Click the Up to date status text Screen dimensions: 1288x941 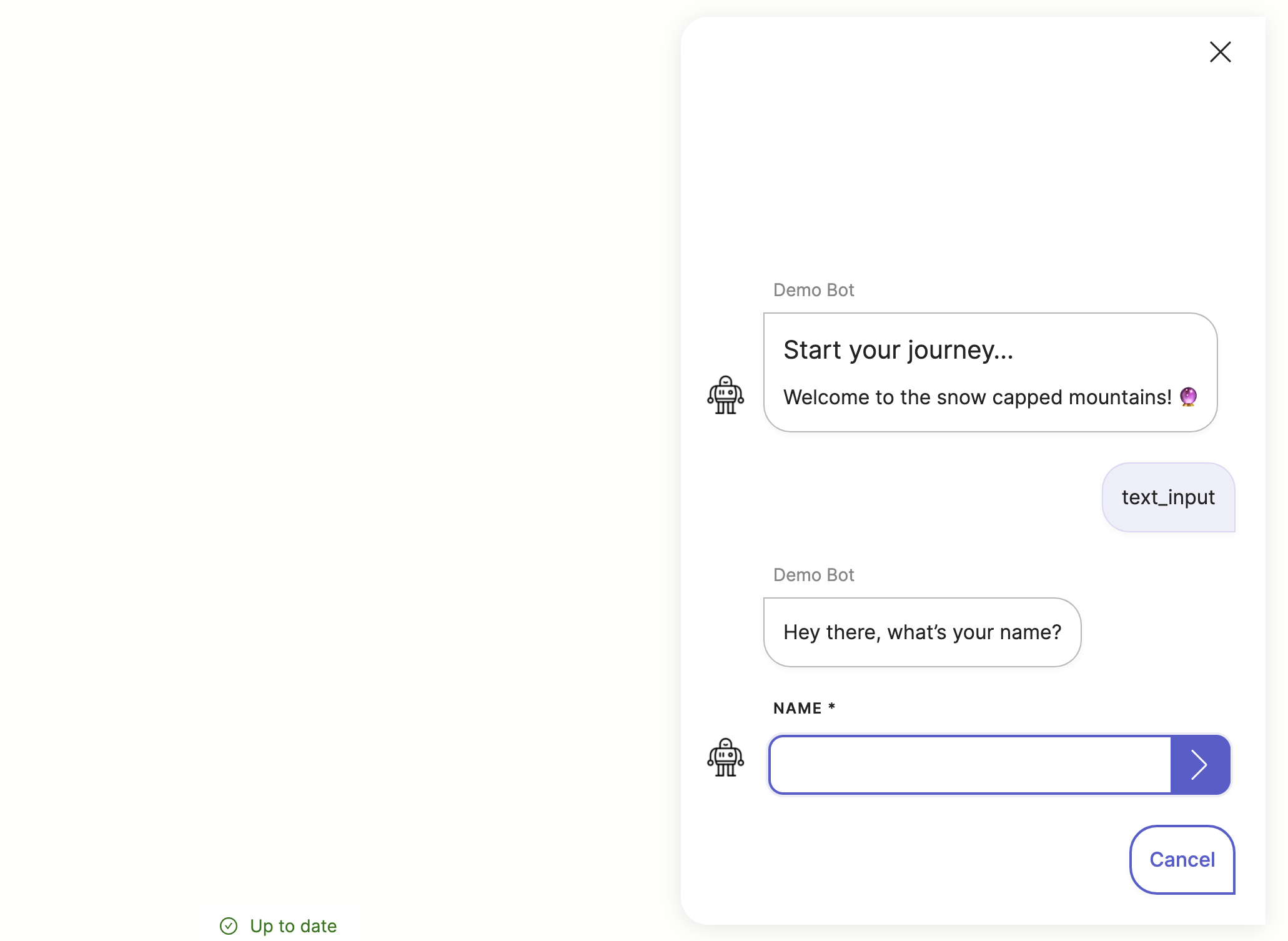293,926
